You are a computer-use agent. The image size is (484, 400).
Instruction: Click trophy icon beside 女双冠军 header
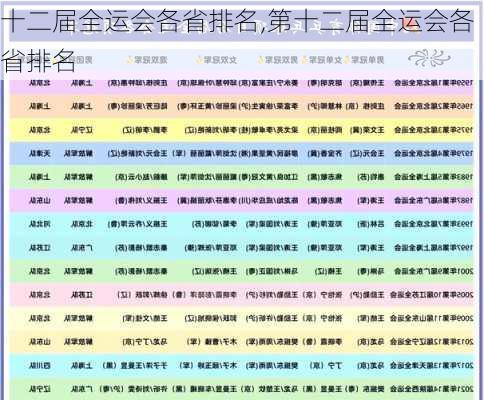199,60
